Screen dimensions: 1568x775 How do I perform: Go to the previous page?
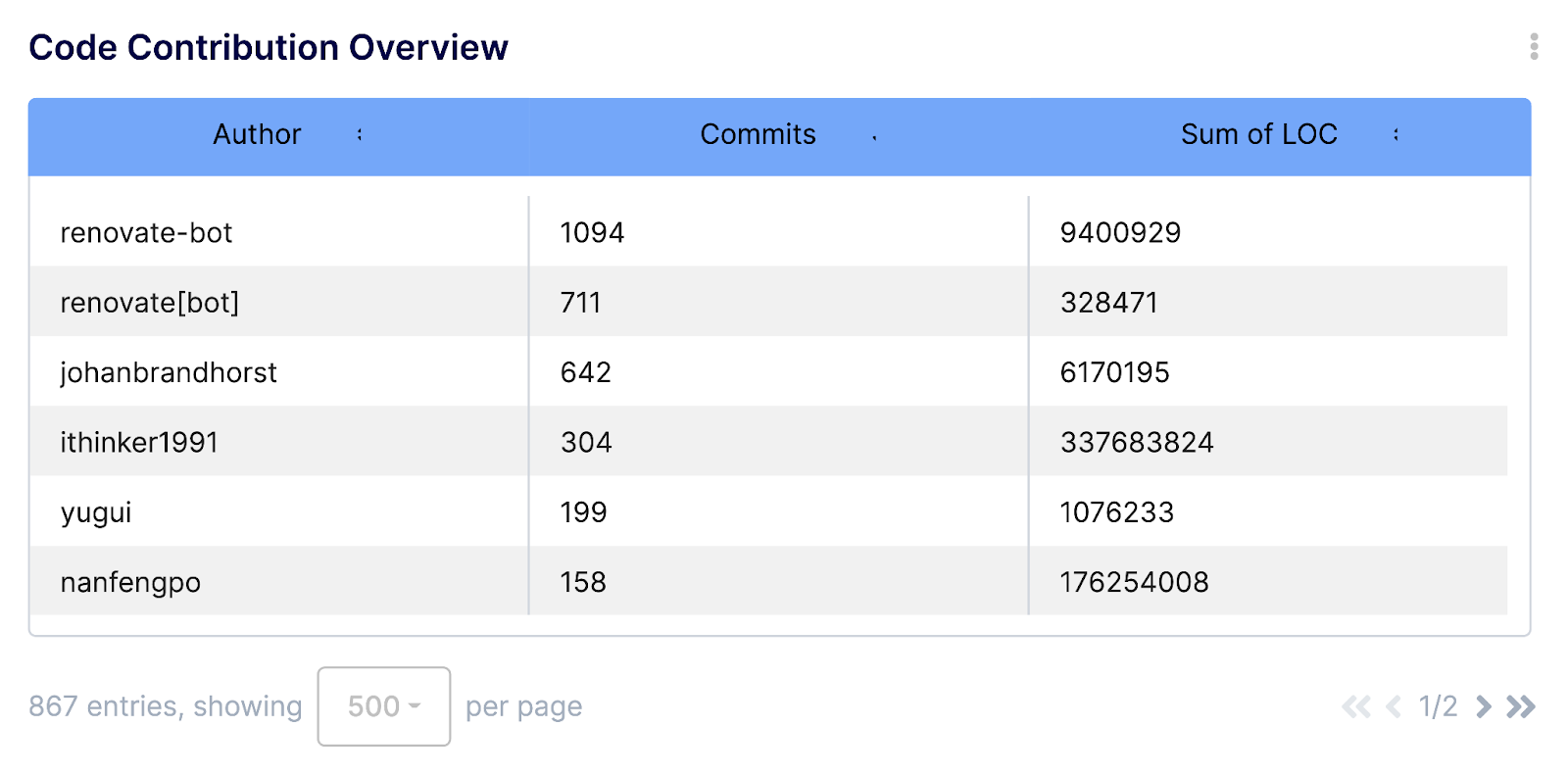pyautogui.click(x=1394, y=706)
